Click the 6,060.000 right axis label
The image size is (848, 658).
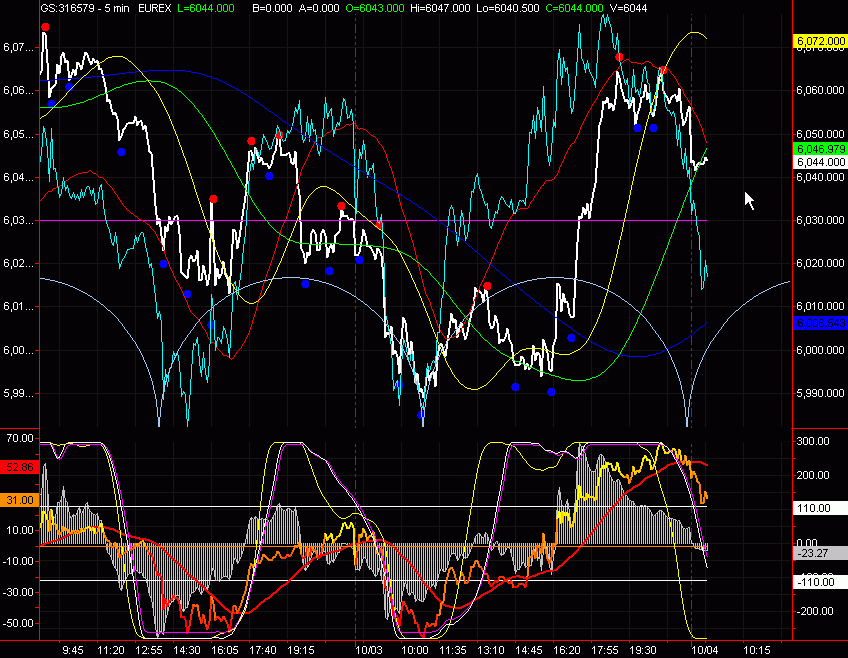820,90
